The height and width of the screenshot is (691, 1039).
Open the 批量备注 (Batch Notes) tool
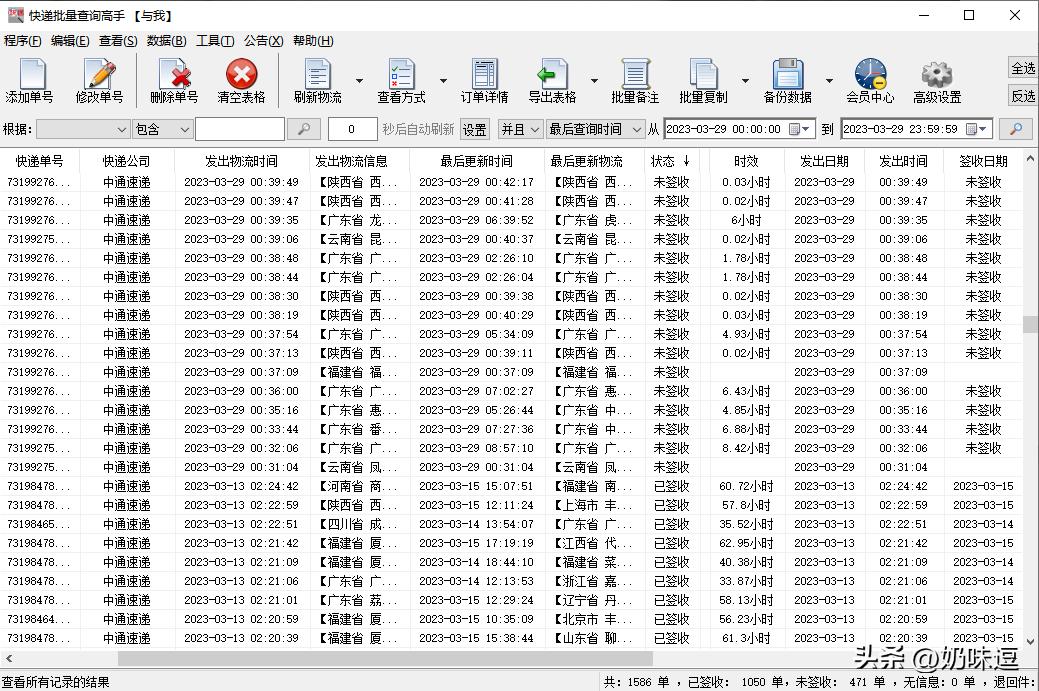click(x=637, y=80)
